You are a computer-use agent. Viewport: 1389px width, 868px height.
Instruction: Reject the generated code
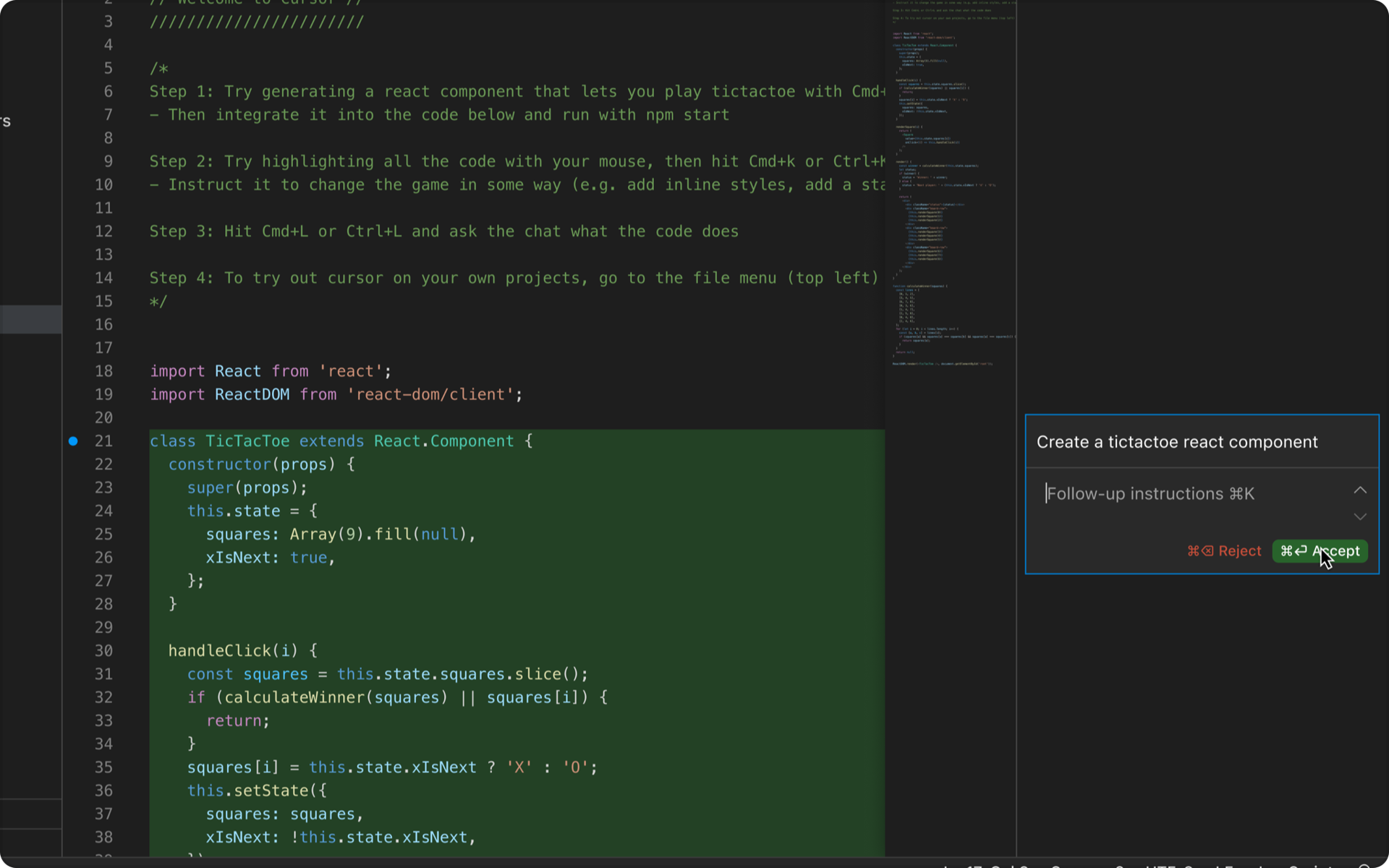click(x=1224, y=551)
